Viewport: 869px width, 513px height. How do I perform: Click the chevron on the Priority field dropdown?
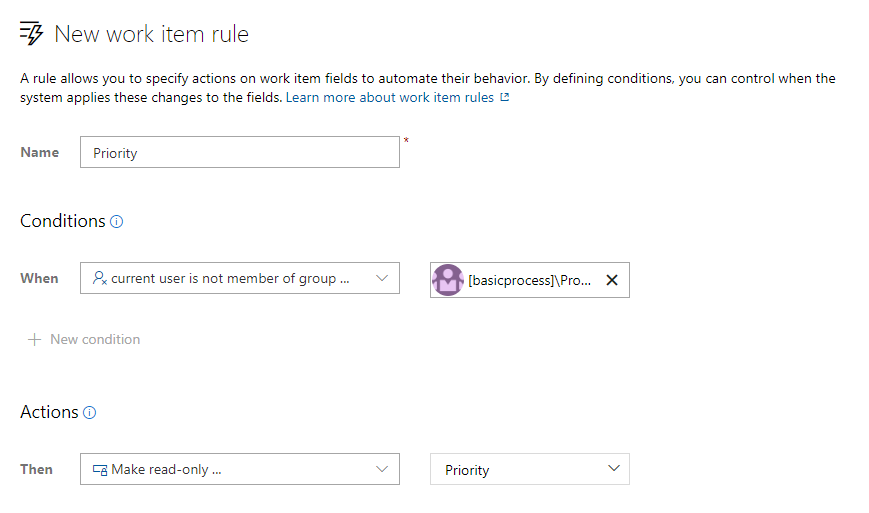click(613, 469)
